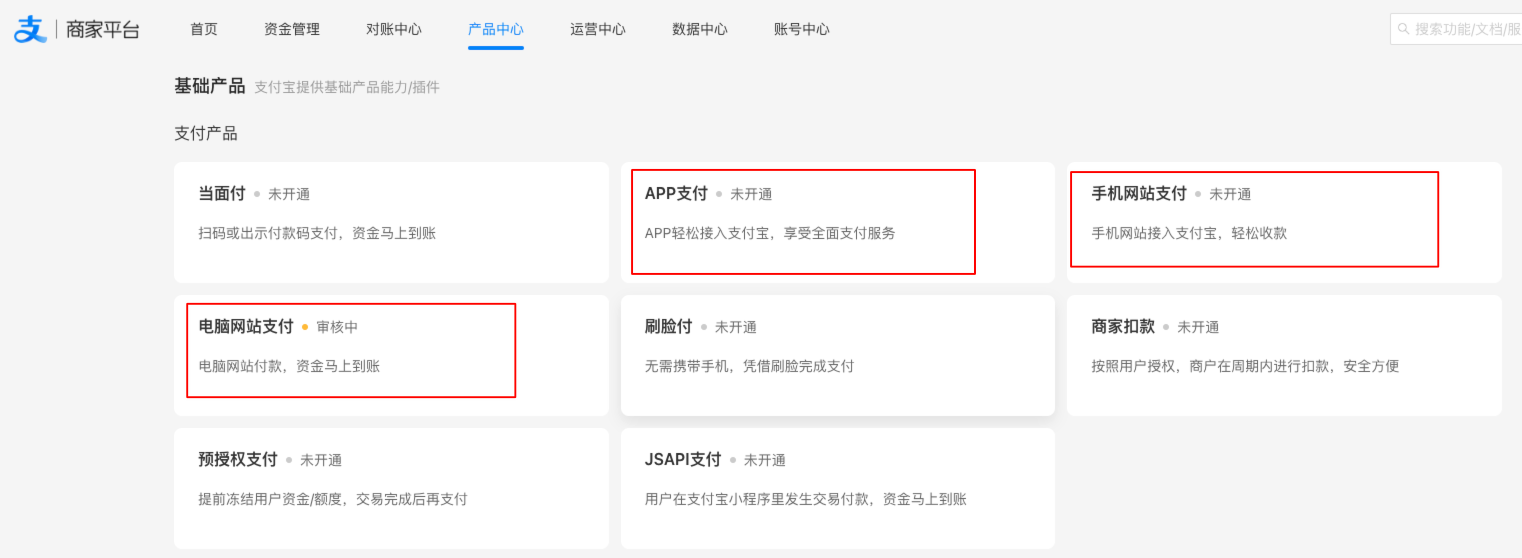Click 未开通 status on JSAPI支付 card
Viewport: 1522px width, 558px height.
765,460
